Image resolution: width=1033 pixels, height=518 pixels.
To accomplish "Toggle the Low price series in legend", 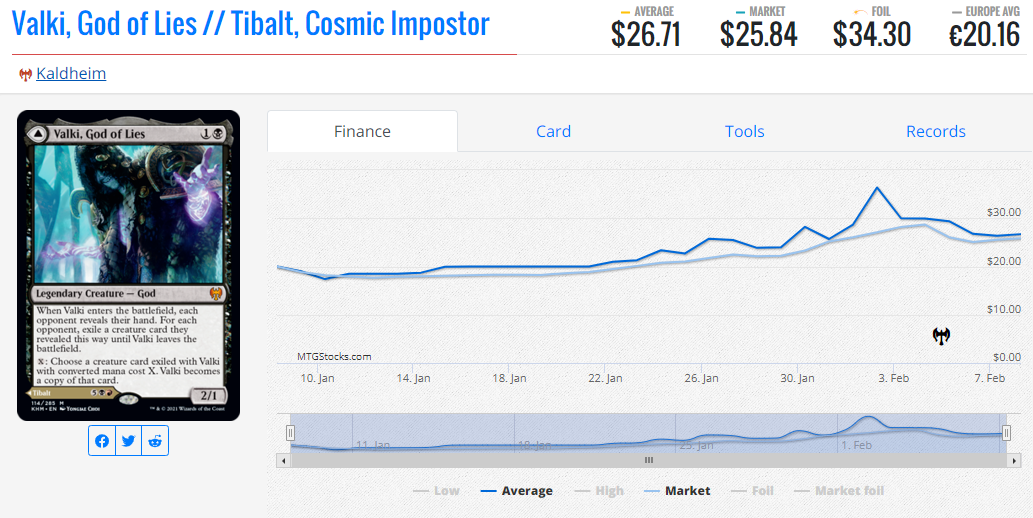I will [436, 491].
